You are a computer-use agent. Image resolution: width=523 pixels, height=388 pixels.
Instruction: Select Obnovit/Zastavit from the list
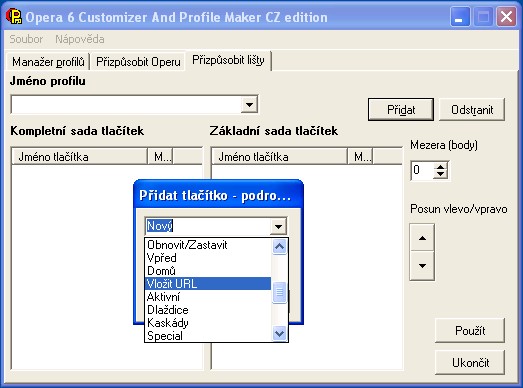tap(208, 245)
